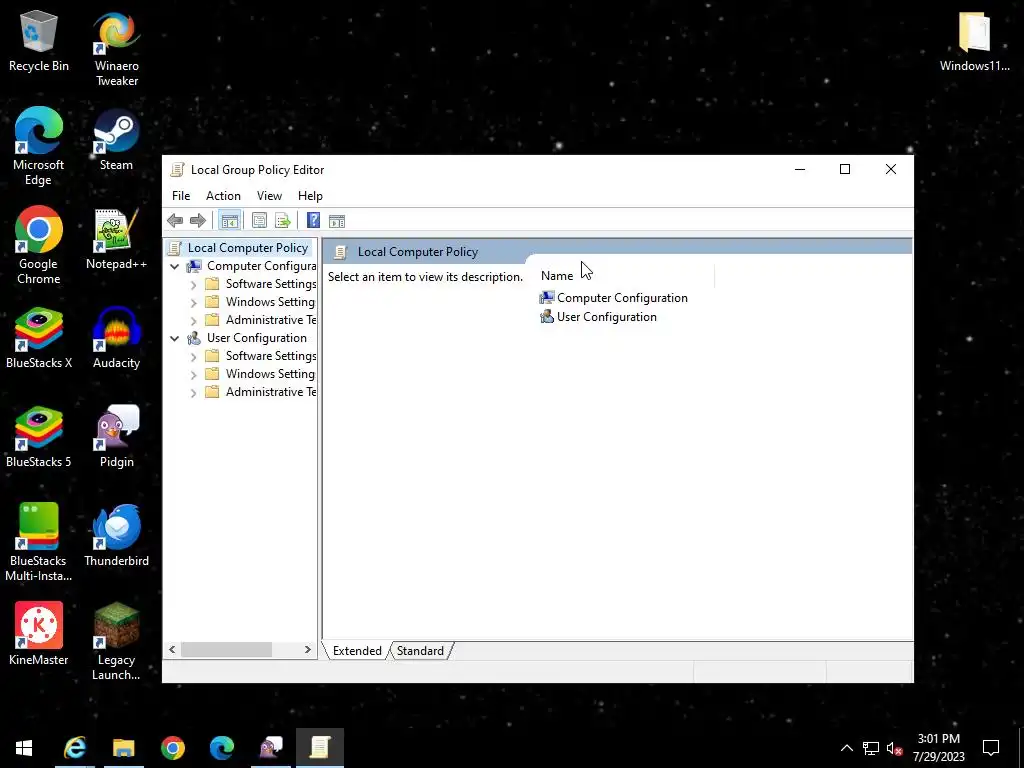
Task: Select BlueStacks Multi-Instance desktop icon
Action: pyautogui.click(x=39, y=543)
